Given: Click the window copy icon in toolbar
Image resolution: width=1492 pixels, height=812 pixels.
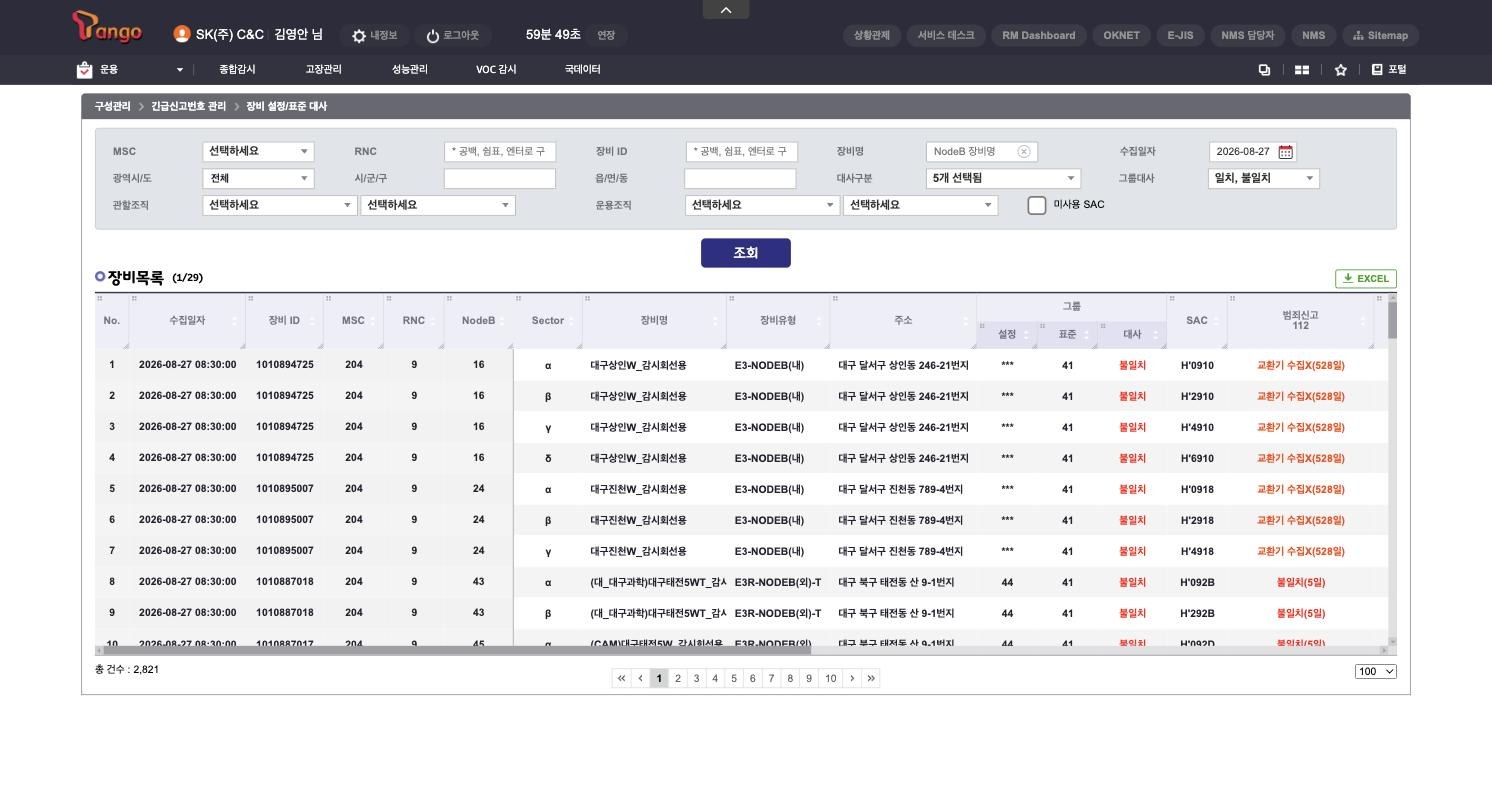Looking at the screenshot, I should 1264,70.
